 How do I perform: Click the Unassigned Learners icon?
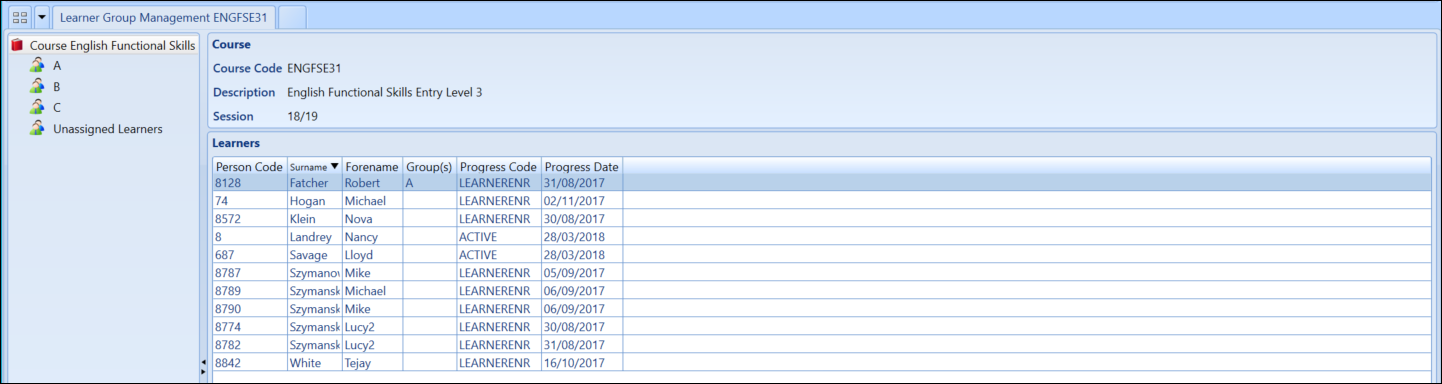(x=38, y=128)
